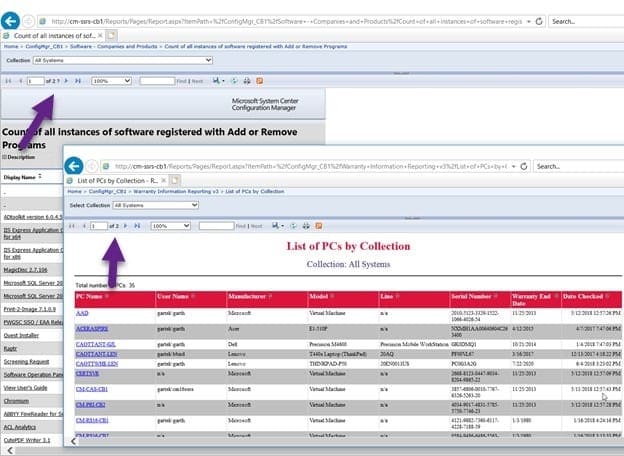Close the 'List of PCs by Collection' tab

[x=164, y=180]
